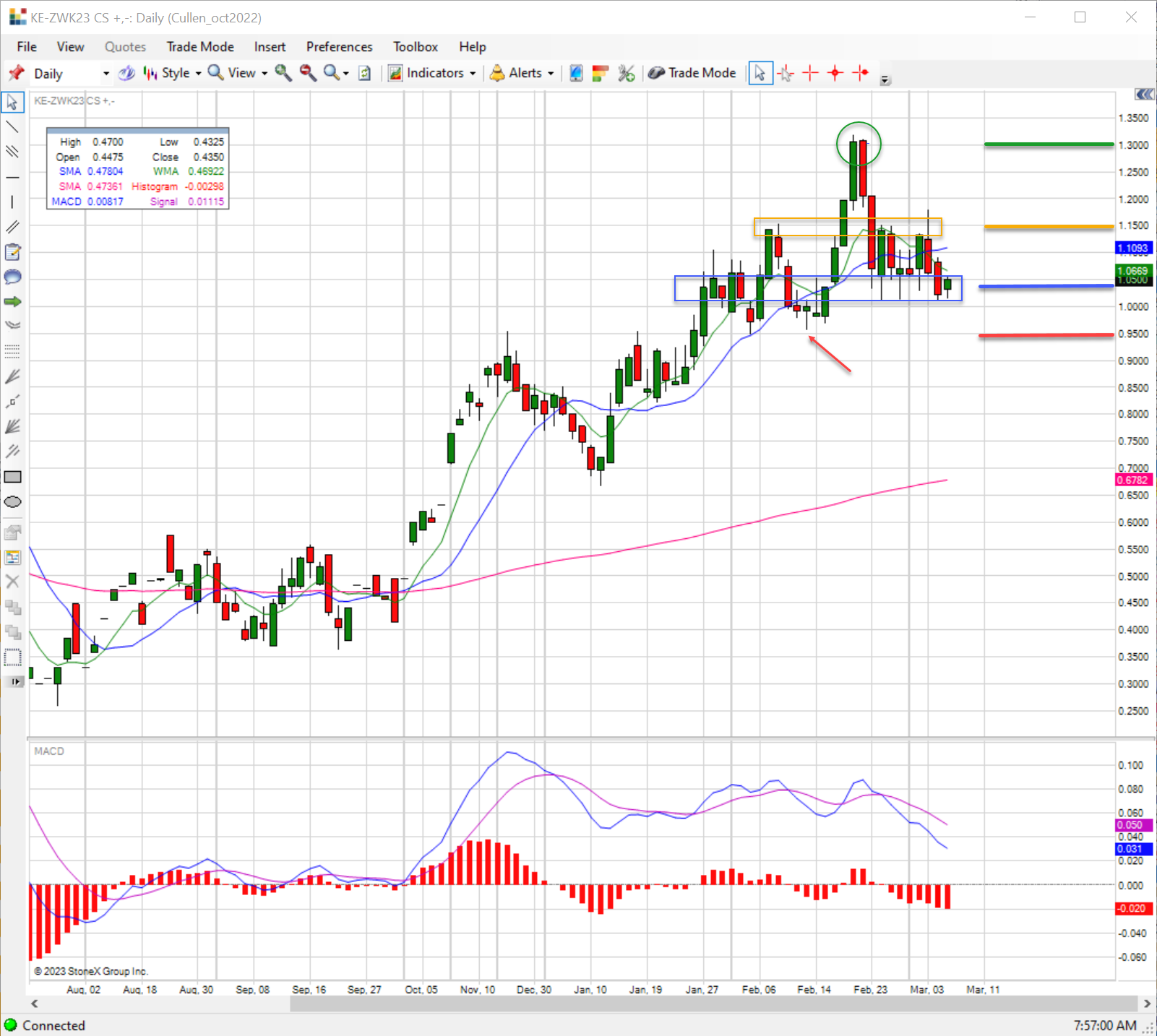This screenshot has height=1036, width=1157.
Task: Click the green Connected status indicator
Action: tap(45, 1026)
